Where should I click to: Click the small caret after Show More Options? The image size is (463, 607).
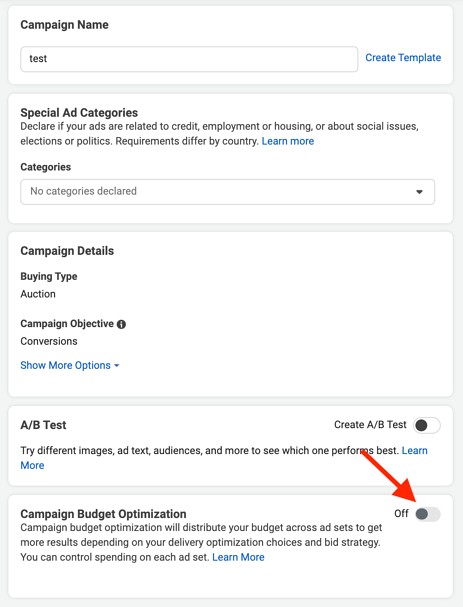pos(117,365)
